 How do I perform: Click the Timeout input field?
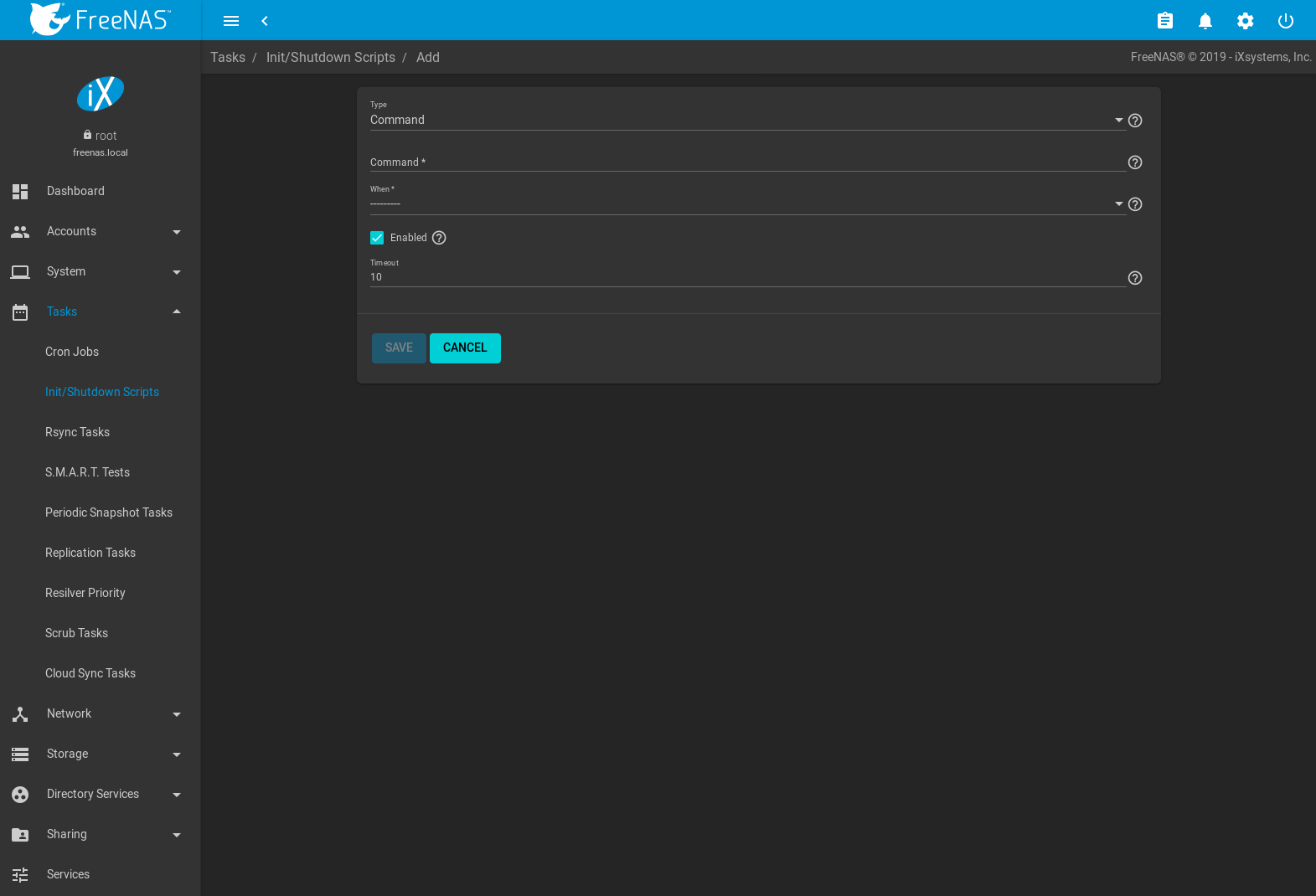(x=747, y=277)
